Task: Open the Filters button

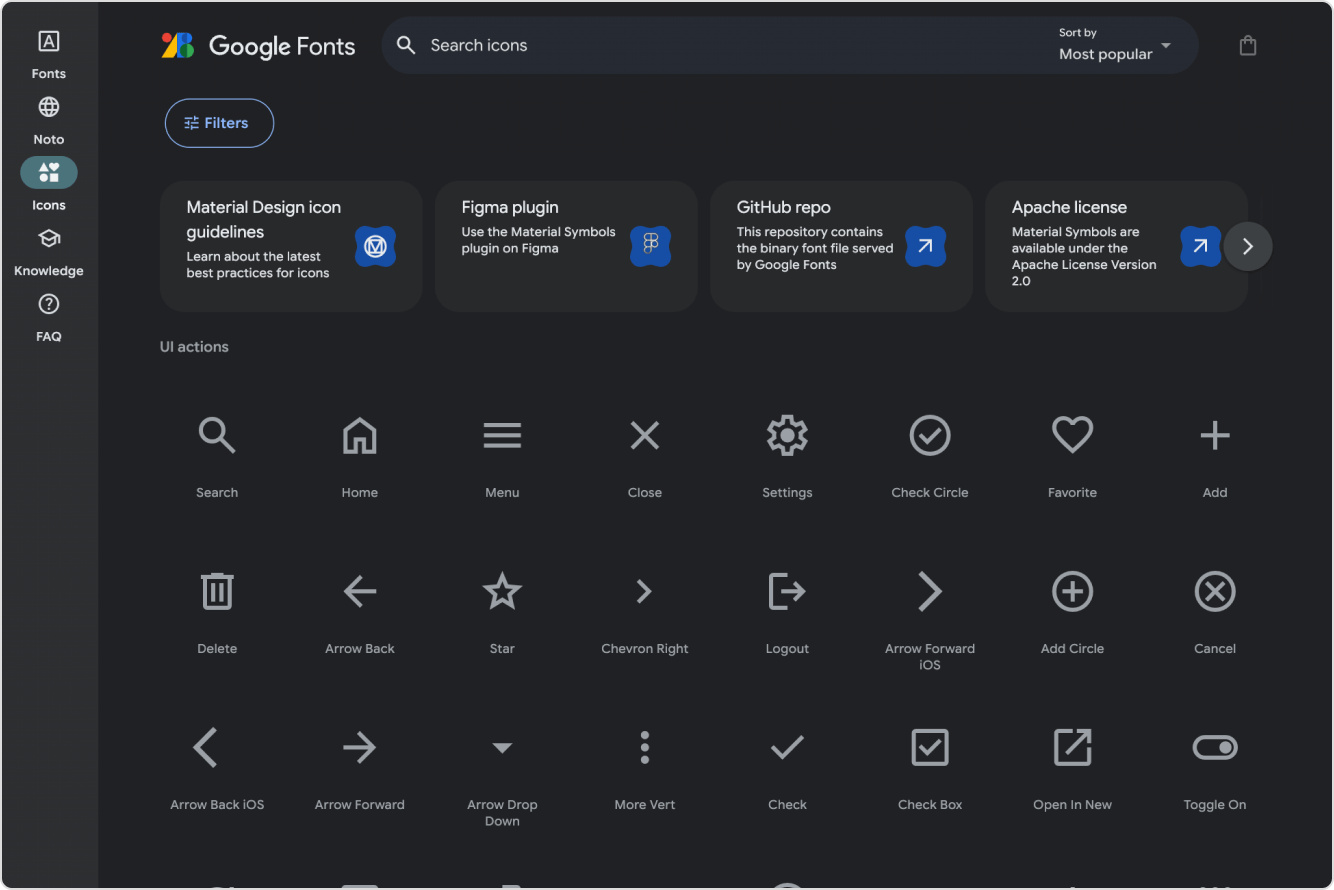Action: click(219, 123)
